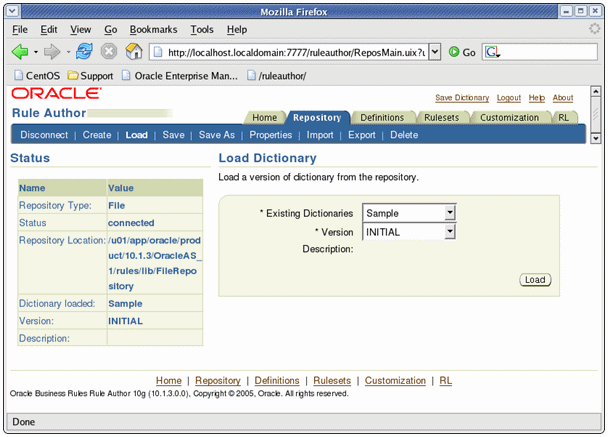608x437 pixels.
Task: Click the Load button in Load Dictionary
Action: [535, 280]
